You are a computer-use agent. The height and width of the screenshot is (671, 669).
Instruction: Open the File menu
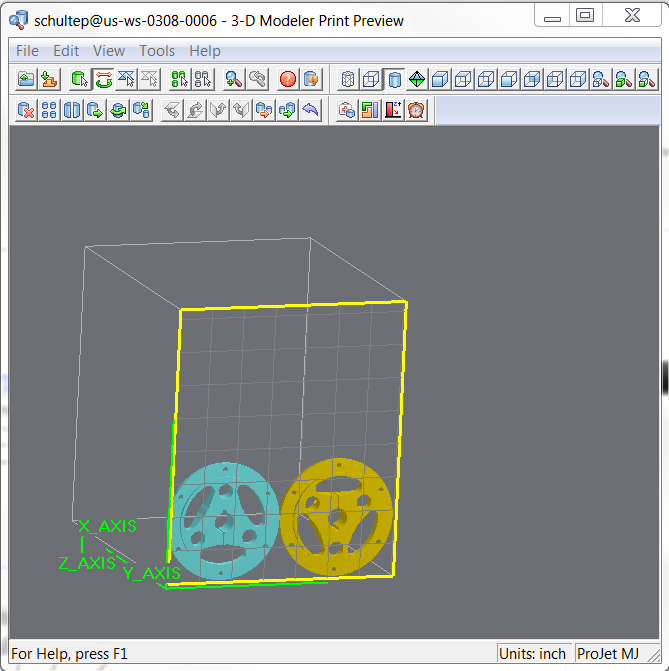click(x=28, y=50)
